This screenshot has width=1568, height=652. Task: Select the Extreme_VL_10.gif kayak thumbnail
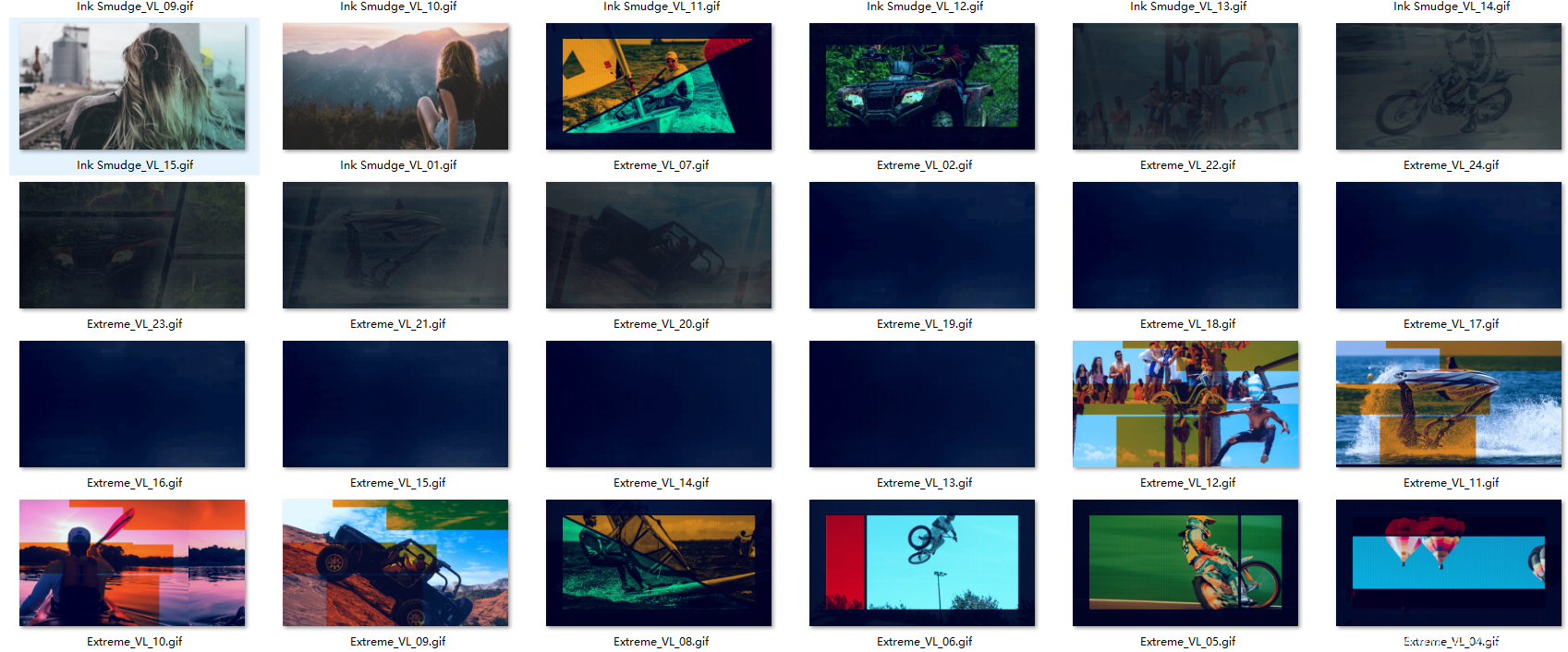pos(132,563)
